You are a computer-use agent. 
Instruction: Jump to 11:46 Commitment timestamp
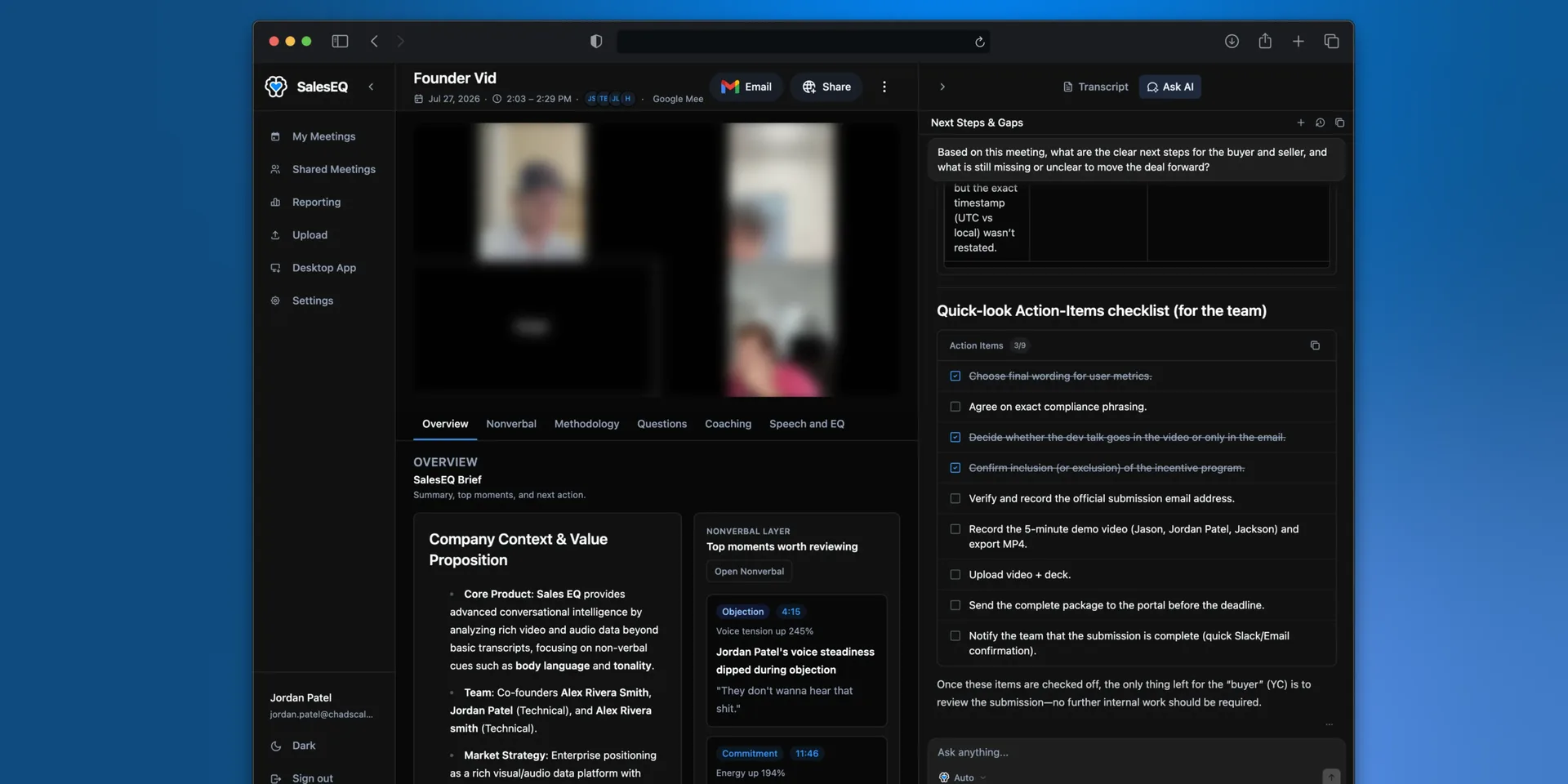(x=807, y=754)
